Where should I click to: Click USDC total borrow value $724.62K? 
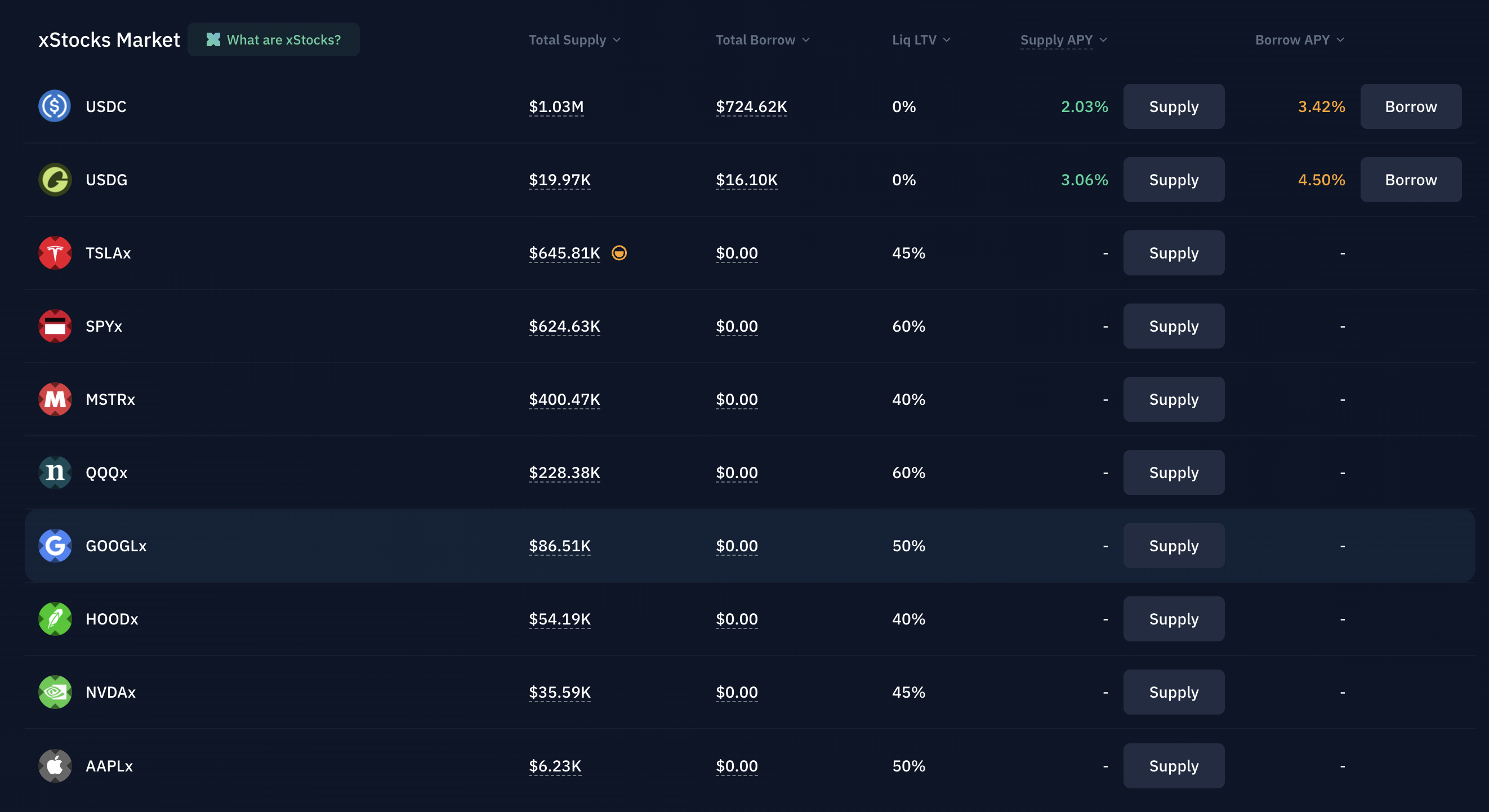[751, 107]
